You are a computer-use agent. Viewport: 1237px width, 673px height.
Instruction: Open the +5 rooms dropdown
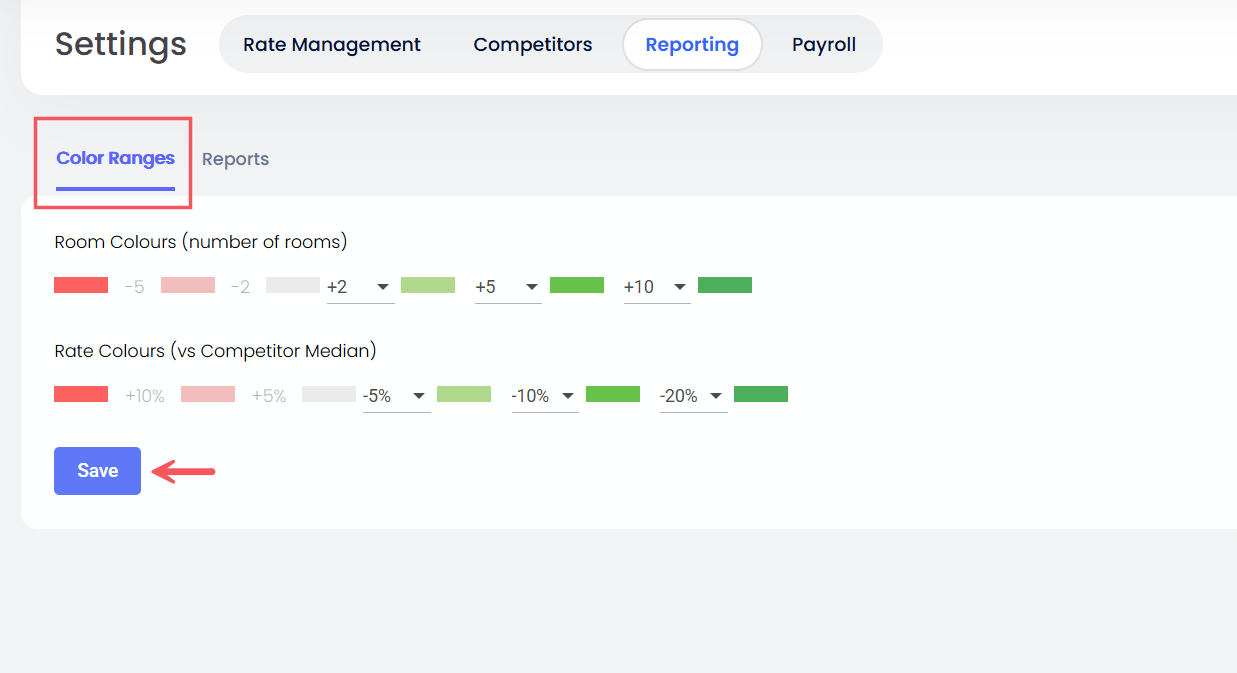(x=508, y=287)
